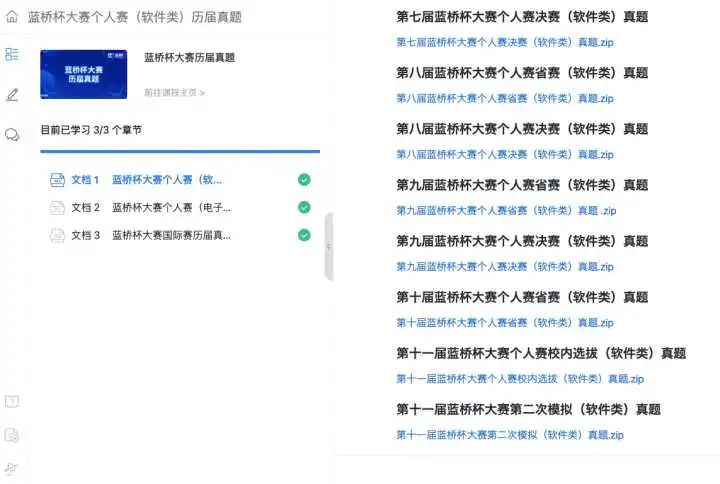Click the document icon for 文档 1
This screenshot has height=484, width=720.
click(x=57, y=180)
